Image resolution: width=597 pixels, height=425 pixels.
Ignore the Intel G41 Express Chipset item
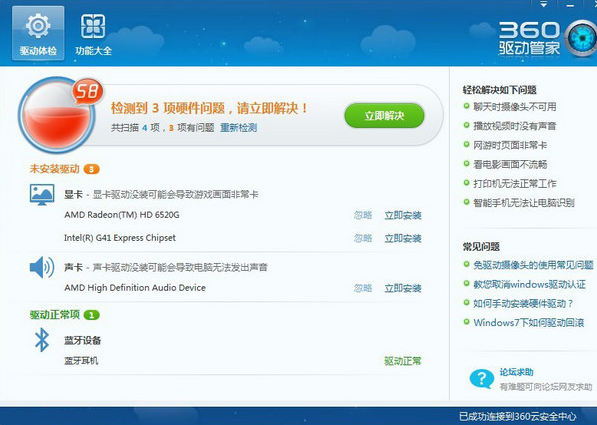coord(363,238)
